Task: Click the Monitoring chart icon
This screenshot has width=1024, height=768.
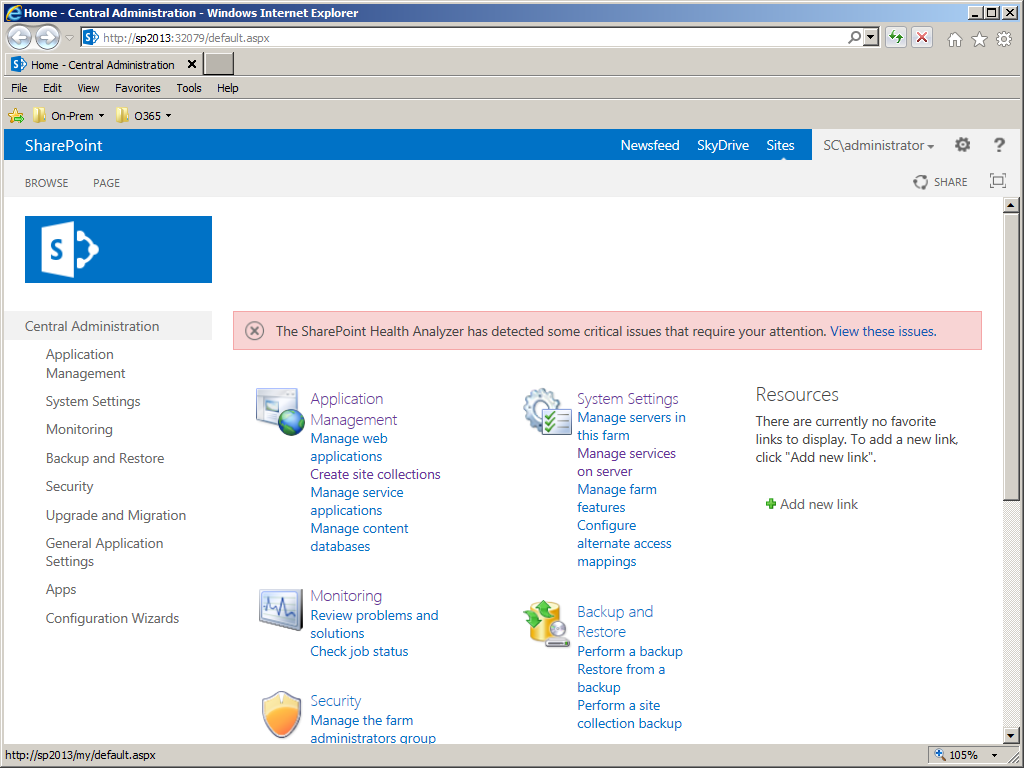Action: click(281, 609)
